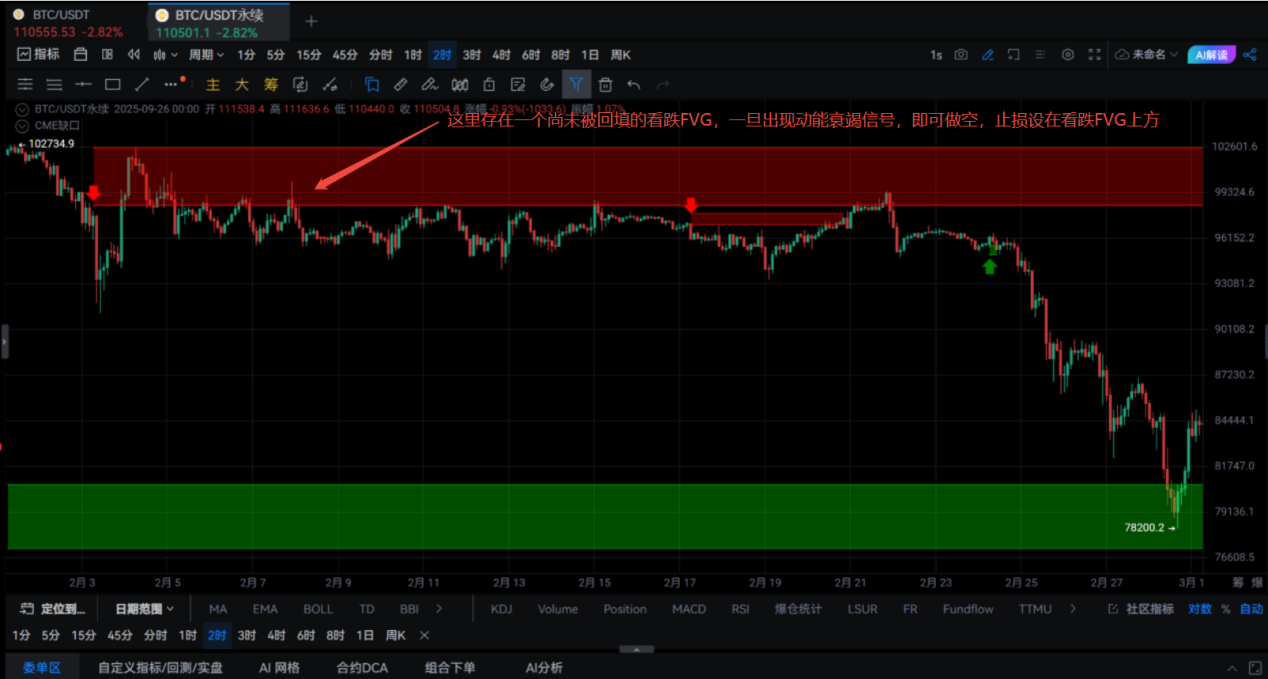Add a new chart tab with plus
Viewport: 1268px width, 679px height.
point(311,21)
